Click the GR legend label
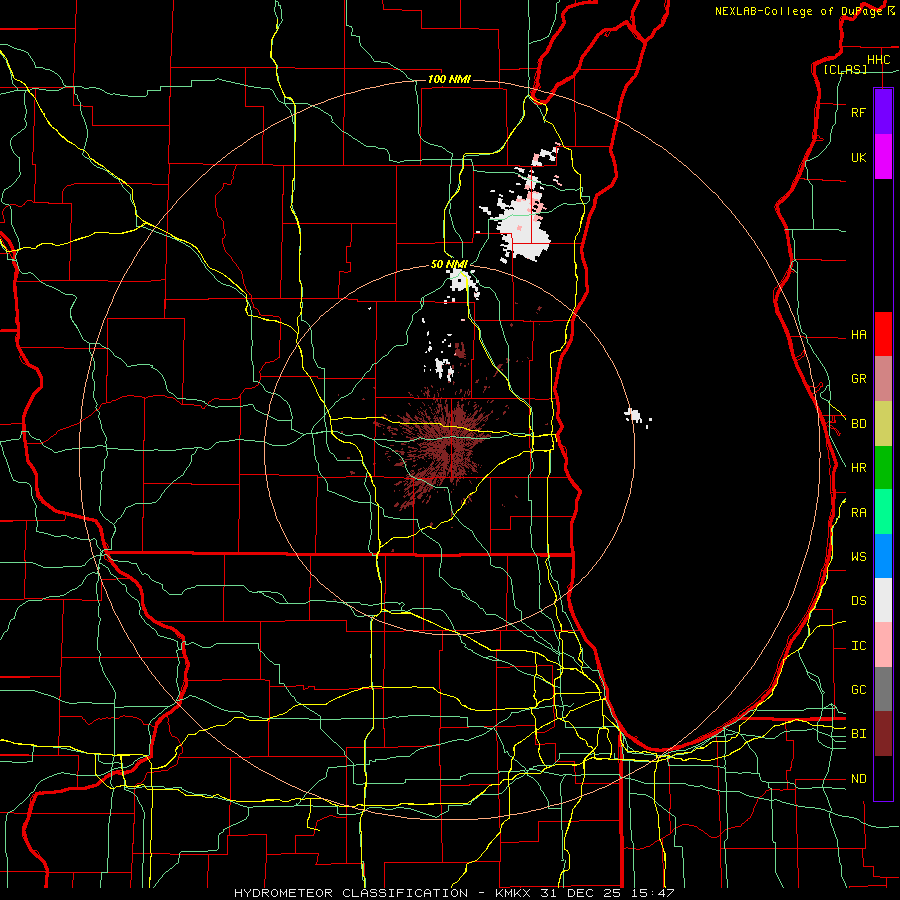 (858, 379)
